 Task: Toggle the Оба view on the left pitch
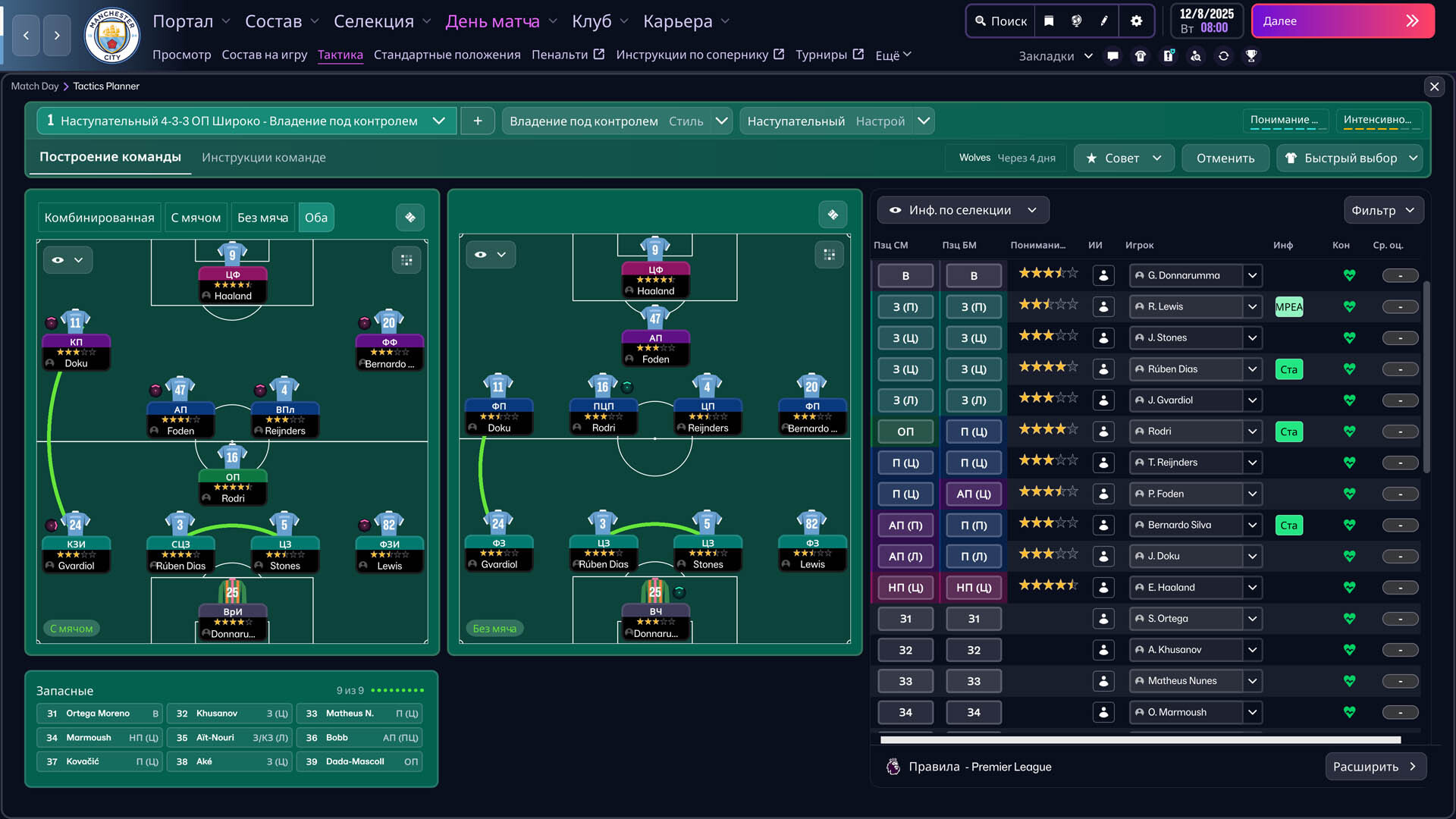(316, 217)
